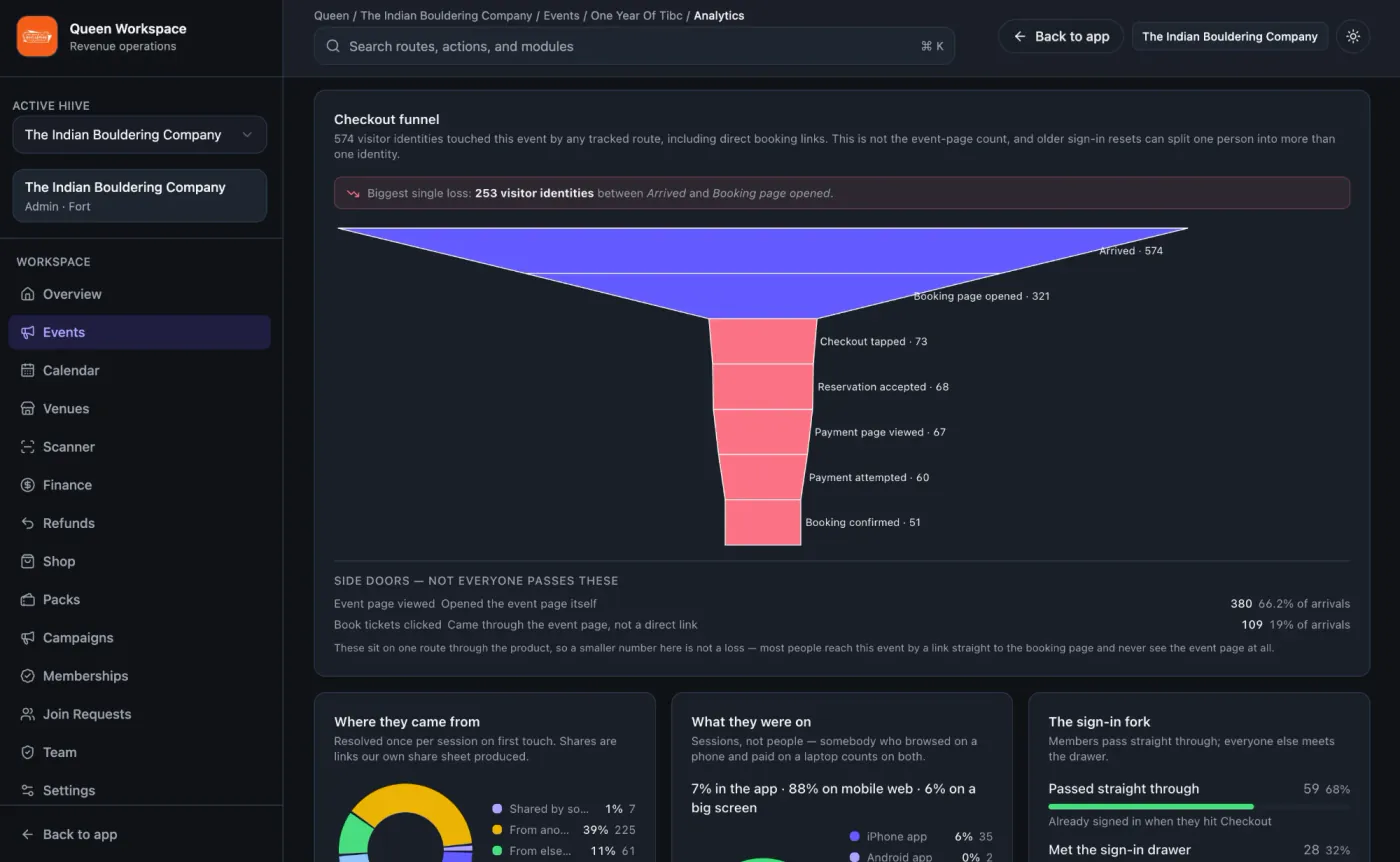Click the purple Shared by legend dot

coord(497,809)
